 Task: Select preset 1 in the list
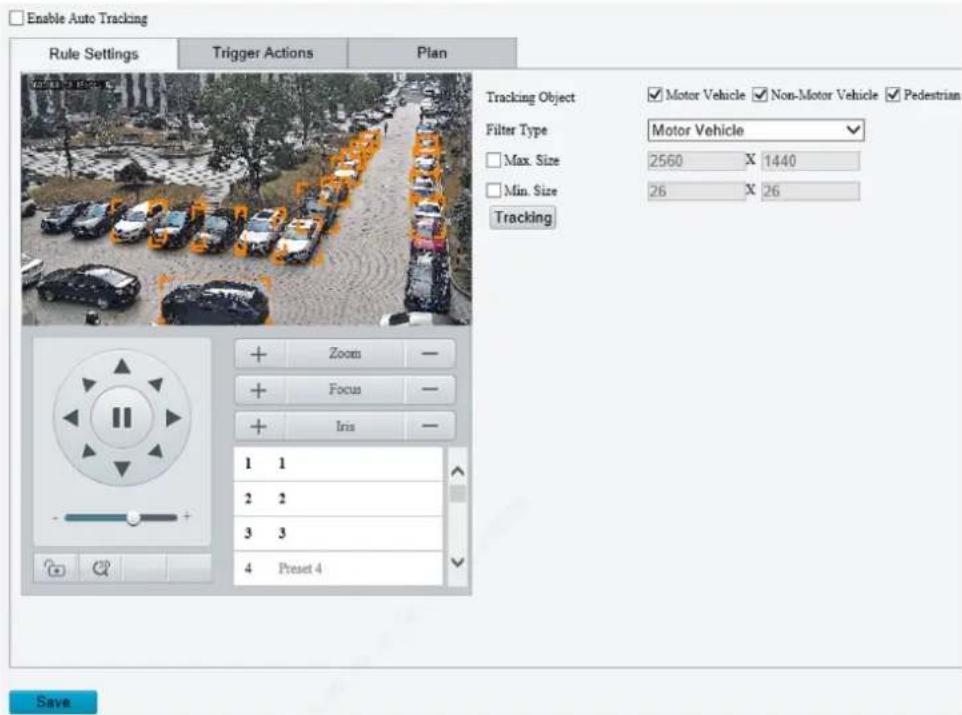[338, 463]
